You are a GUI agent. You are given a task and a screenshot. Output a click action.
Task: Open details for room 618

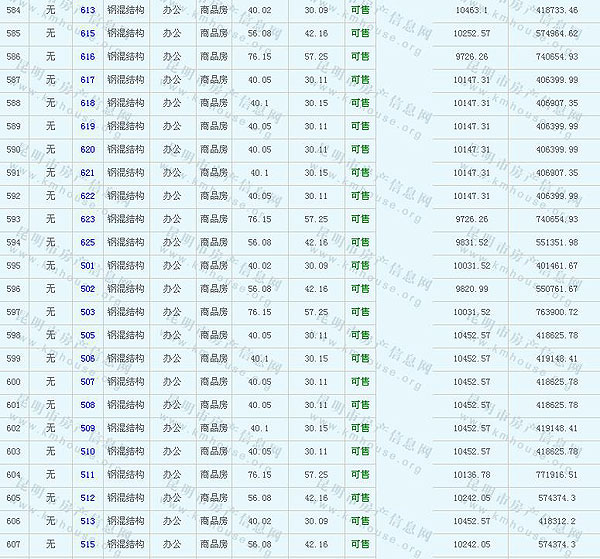point(87,103)
